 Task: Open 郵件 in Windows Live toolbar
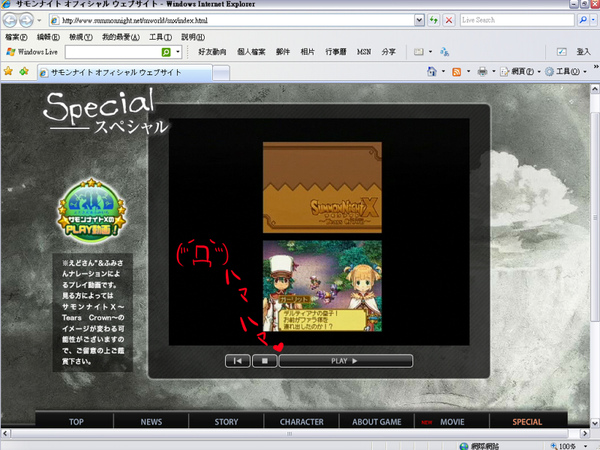[283, 52]
